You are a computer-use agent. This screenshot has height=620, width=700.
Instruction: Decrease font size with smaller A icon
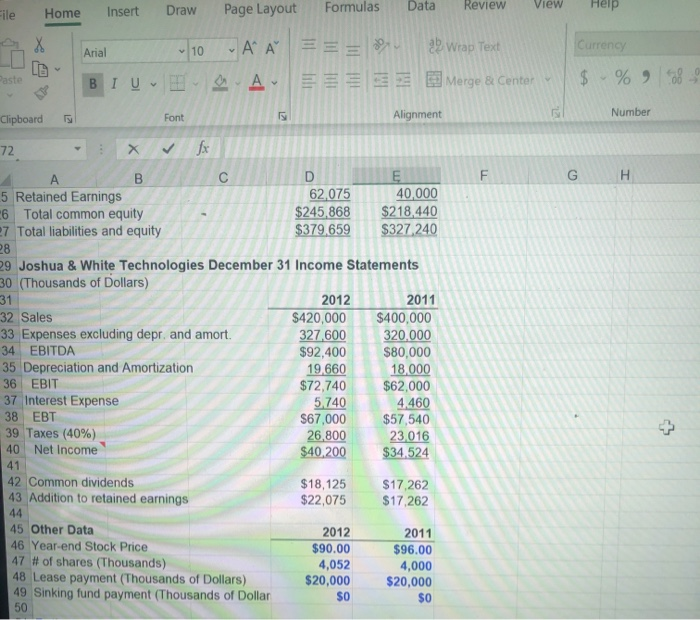coord(272,48)
